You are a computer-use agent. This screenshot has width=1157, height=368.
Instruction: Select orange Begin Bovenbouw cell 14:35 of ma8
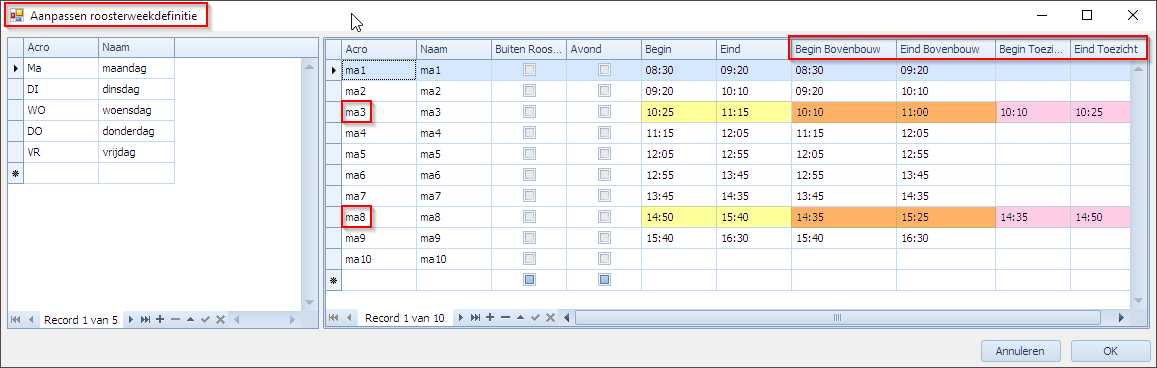point(843,218)
